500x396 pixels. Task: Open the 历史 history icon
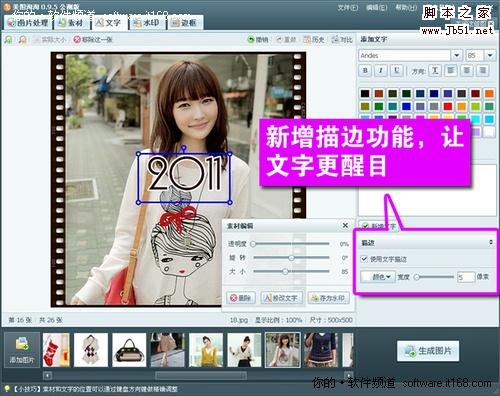tap(307, 40)
